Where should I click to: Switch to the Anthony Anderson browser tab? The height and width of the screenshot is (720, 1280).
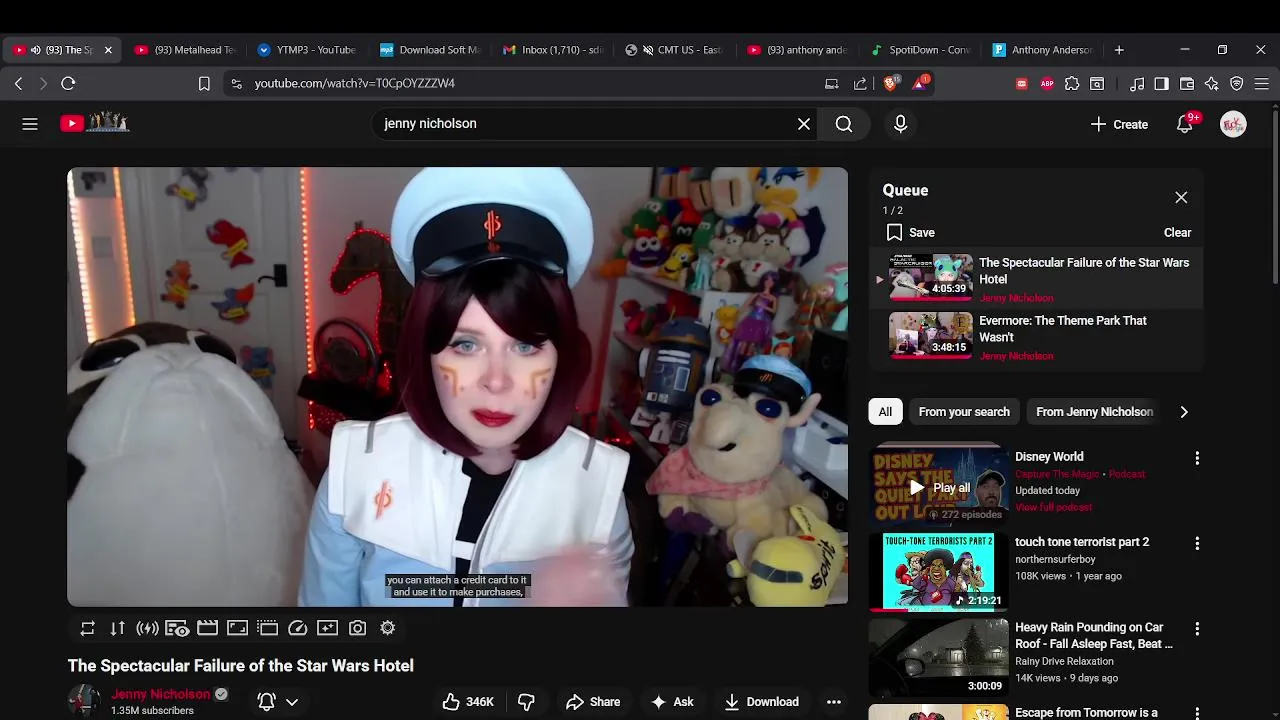coord(1043,50)
